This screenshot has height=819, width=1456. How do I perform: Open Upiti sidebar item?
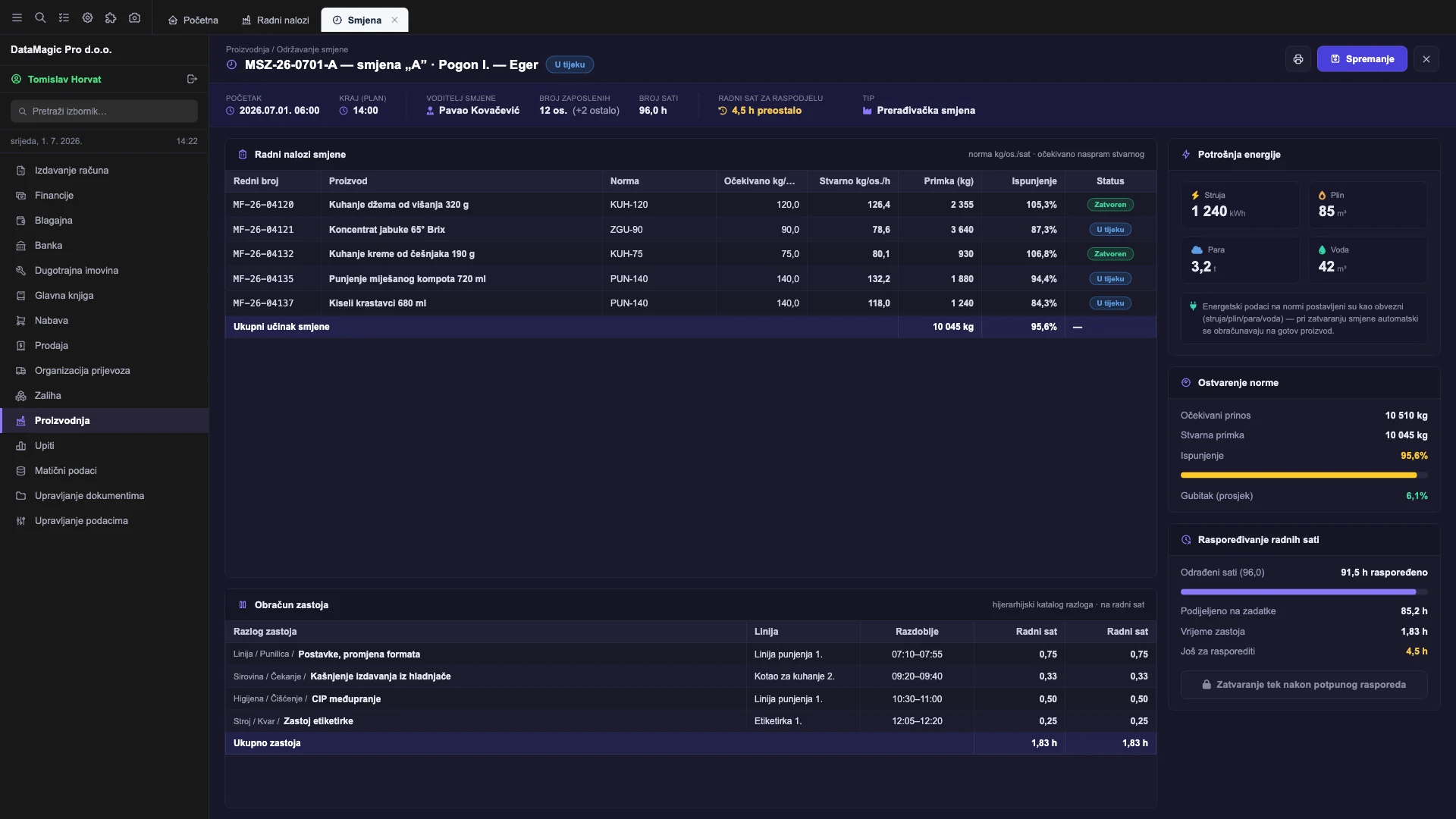(x=105, y=446)
